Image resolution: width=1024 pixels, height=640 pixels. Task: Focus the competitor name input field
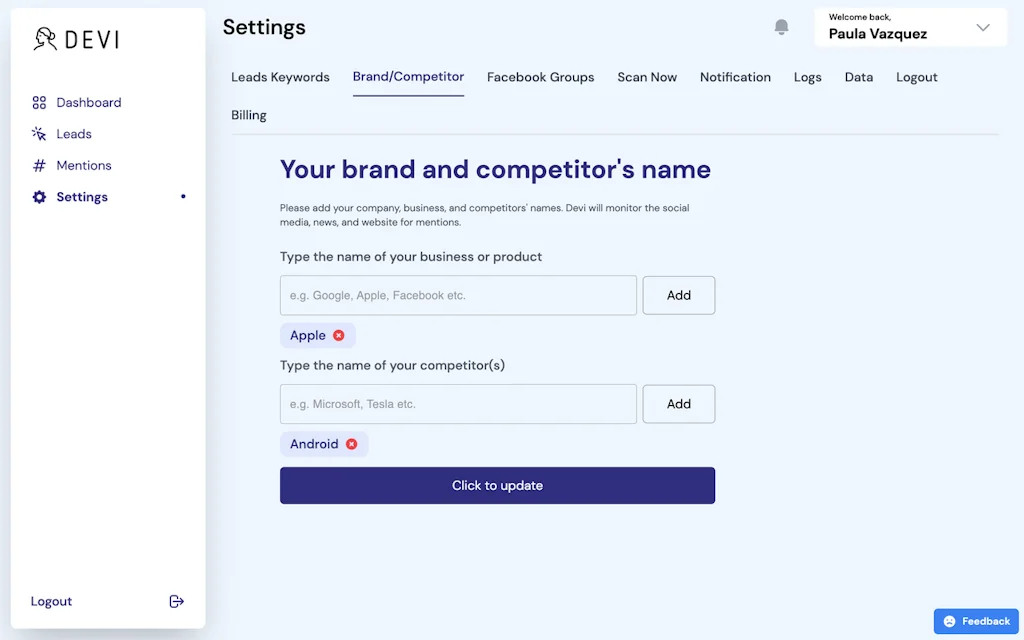(458, 404)
